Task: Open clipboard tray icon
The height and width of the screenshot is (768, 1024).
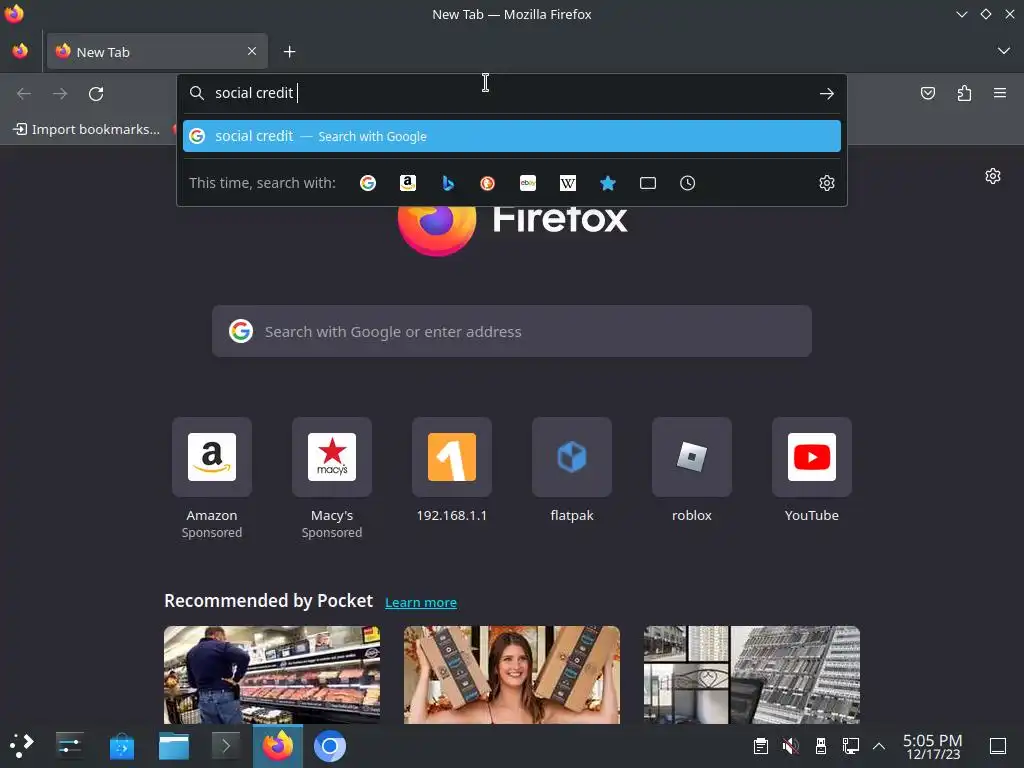Action: pos(760,746)
